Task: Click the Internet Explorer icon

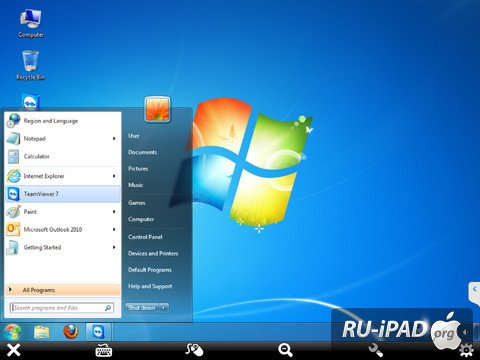Action: point(13,176)
